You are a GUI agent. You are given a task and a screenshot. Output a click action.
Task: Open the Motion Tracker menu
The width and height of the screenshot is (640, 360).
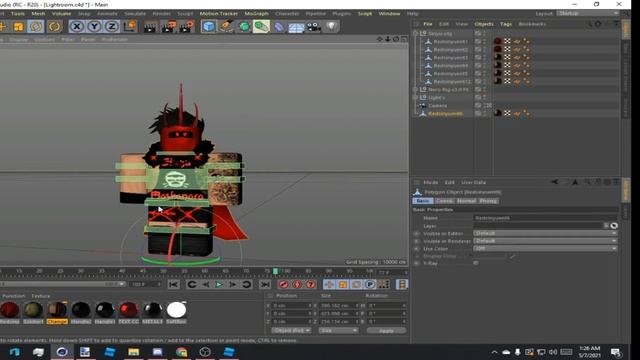click(x=219, y=13)
